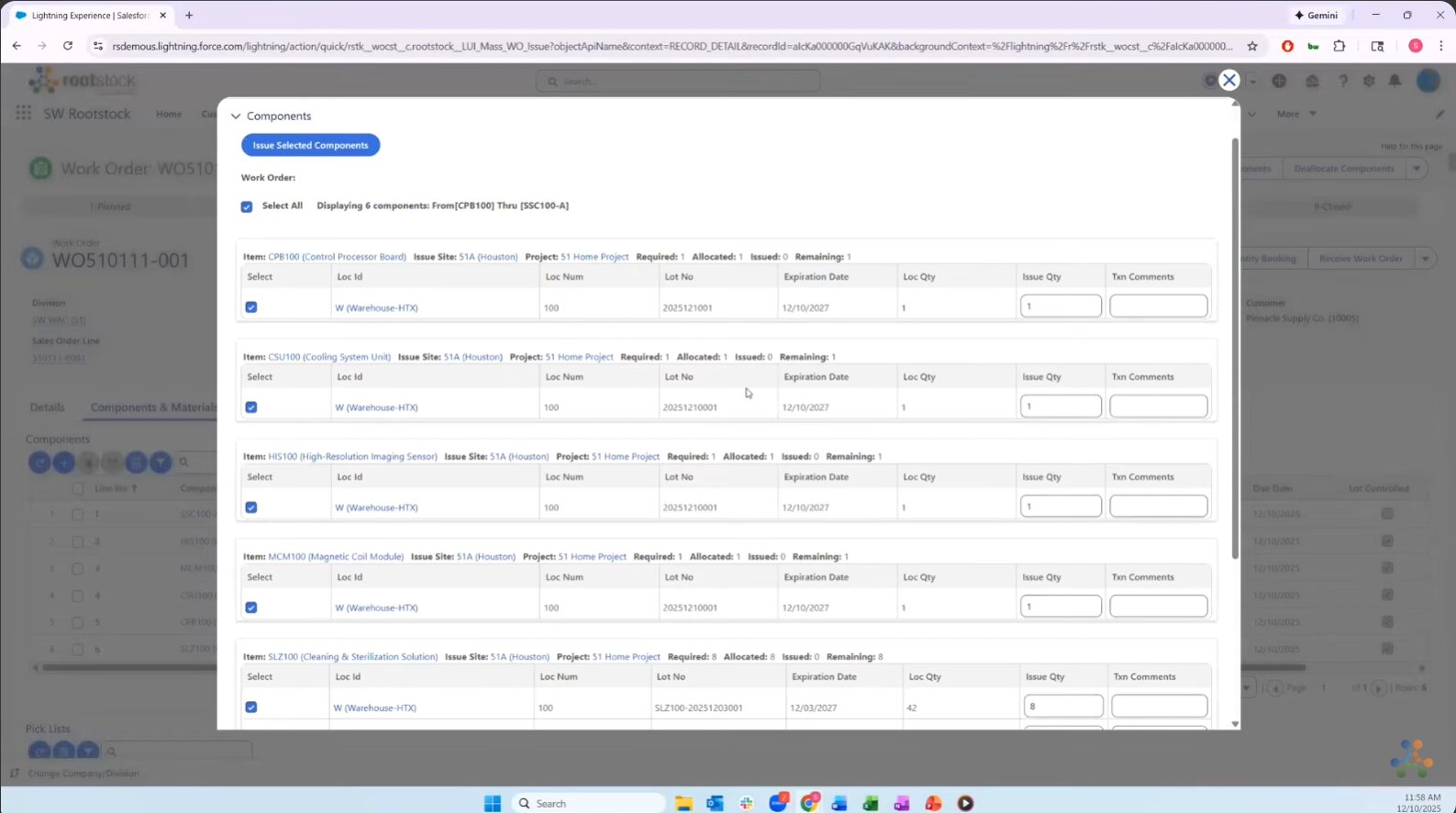1456x813 pixels.
Task: Open the Gemini button in Chrome
Action: [x=1316, y=16]
